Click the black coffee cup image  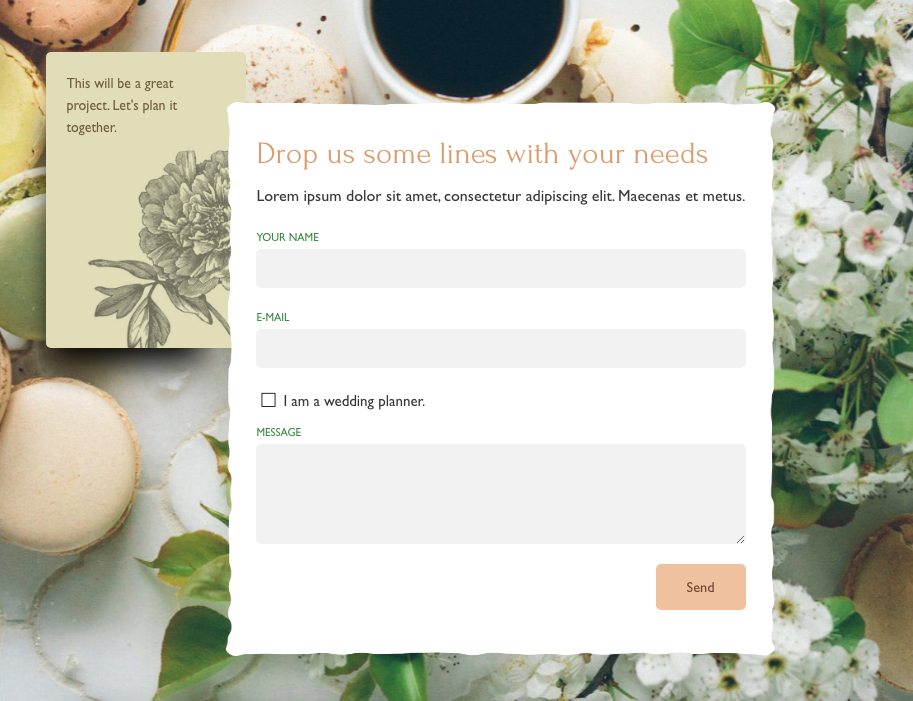coord(467,47)
